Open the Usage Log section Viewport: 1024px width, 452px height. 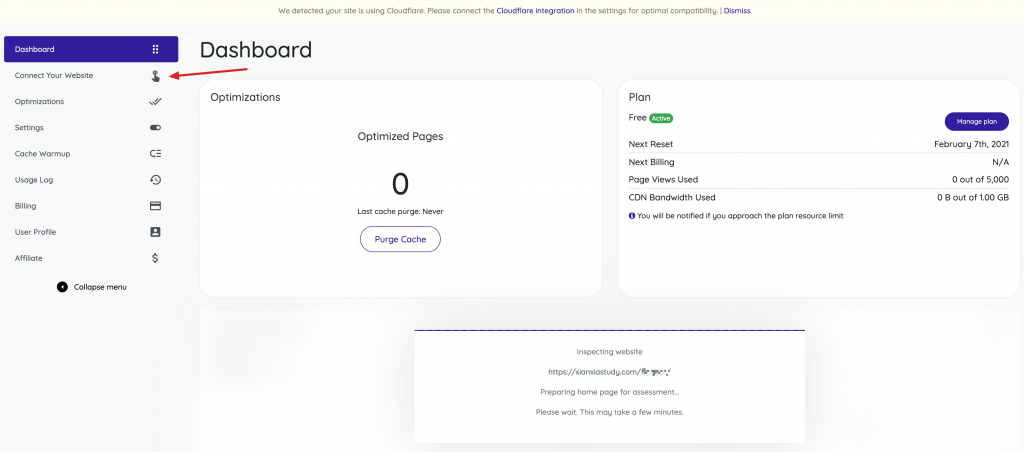coord(34,180)
